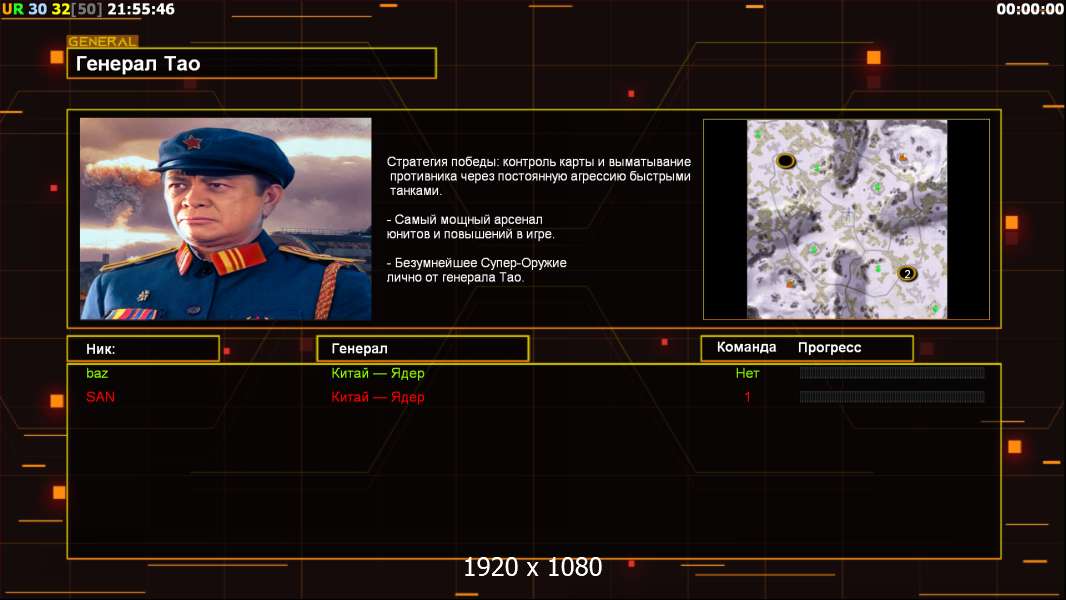Click baz's Китай — Ядер faction entry
The height and width of the screenshot is (600, 1066).
pos(378,373)
